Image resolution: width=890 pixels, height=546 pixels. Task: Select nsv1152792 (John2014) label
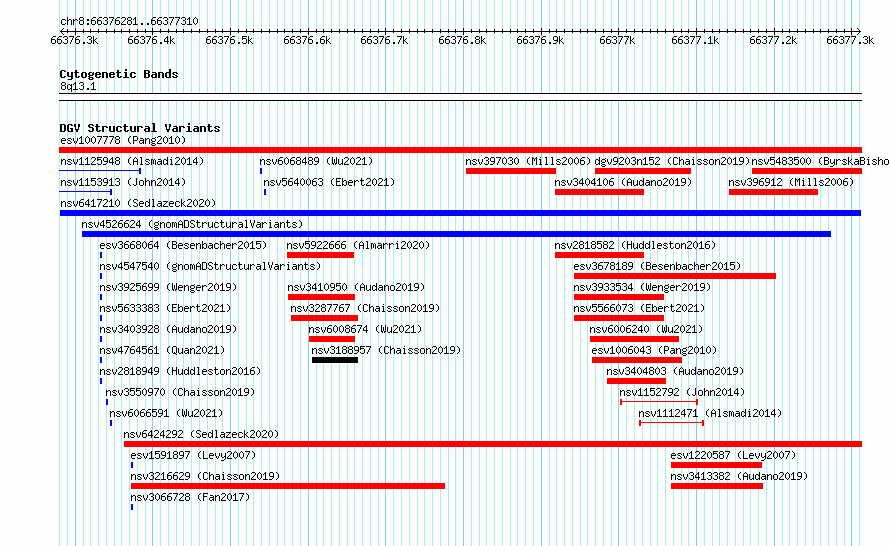pos(682,392)
